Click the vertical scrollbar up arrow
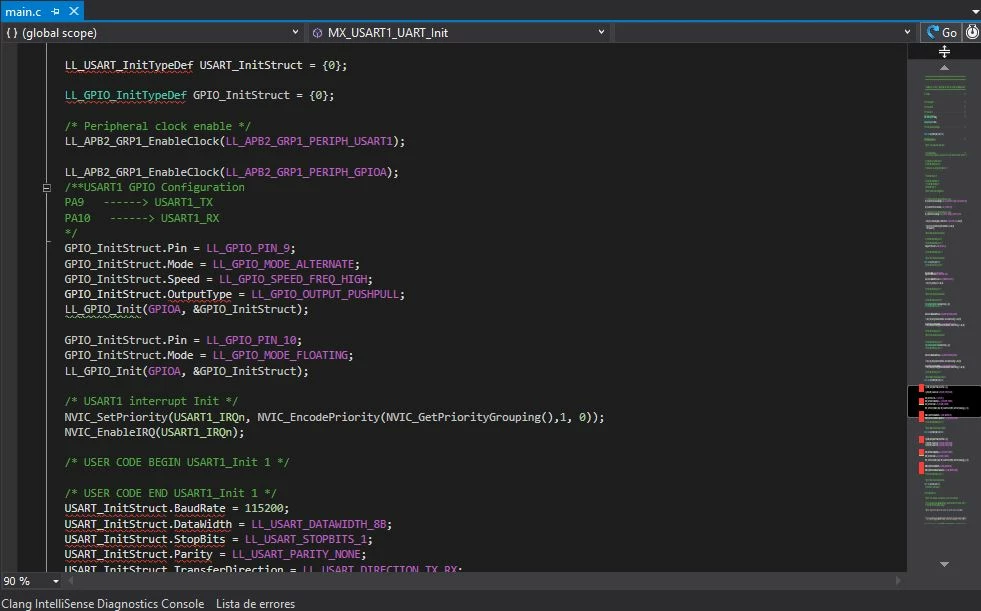Screen dimensions: 981x611 click(945, 68)
